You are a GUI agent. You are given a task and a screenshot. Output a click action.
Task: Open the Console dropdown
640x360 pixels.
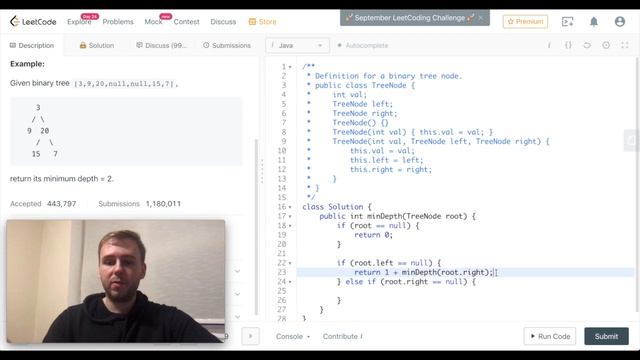click(x=293, y=336)
